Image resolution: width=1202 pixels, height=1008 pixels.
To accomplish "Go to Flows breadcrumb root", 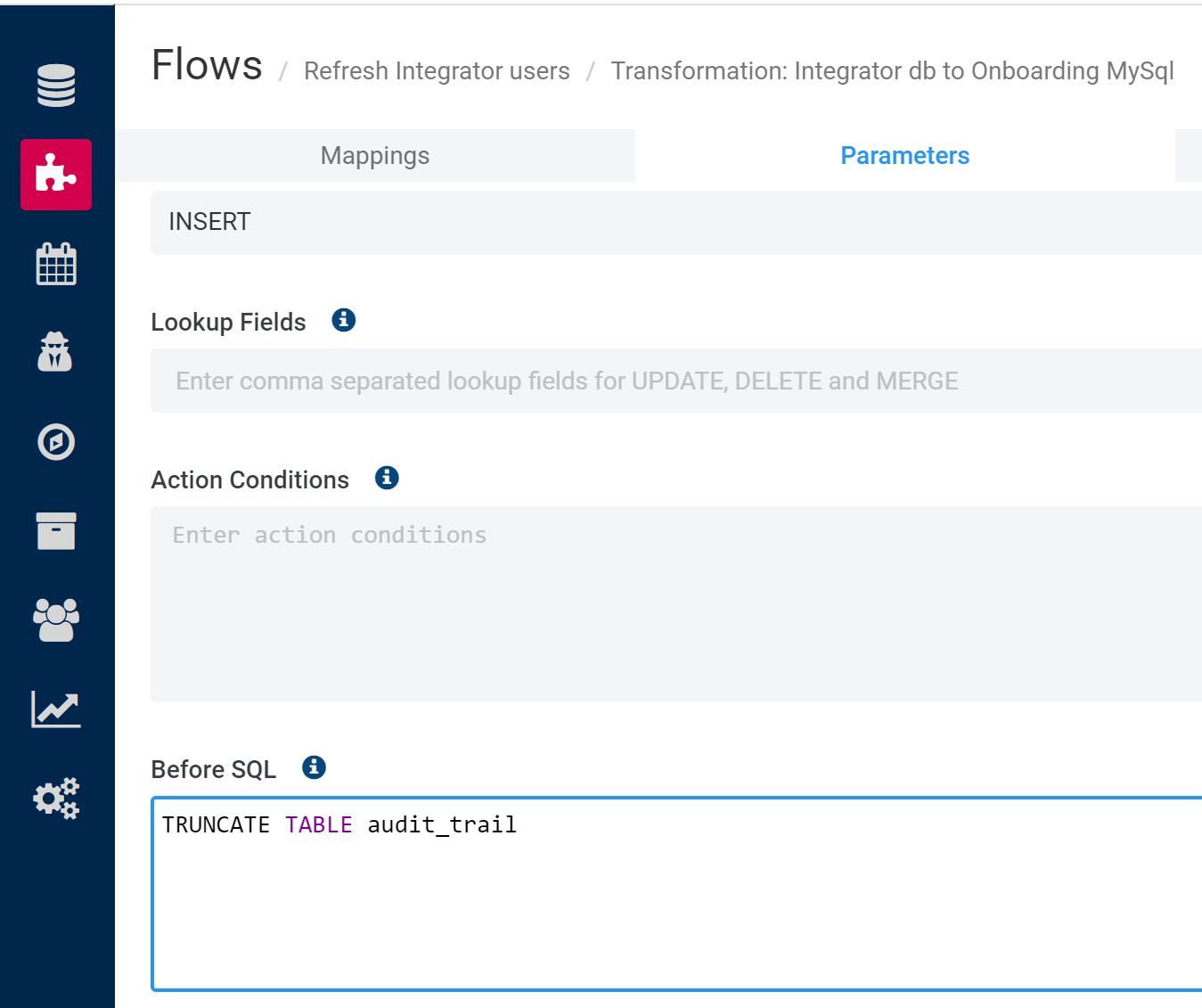I will (207, 65).
